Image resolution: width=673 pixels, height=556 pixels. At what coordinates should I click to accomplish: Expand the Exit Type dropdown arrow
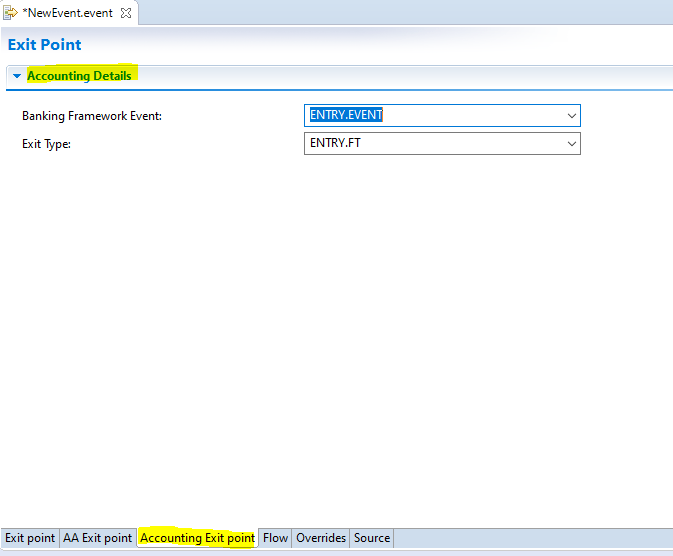572,144
